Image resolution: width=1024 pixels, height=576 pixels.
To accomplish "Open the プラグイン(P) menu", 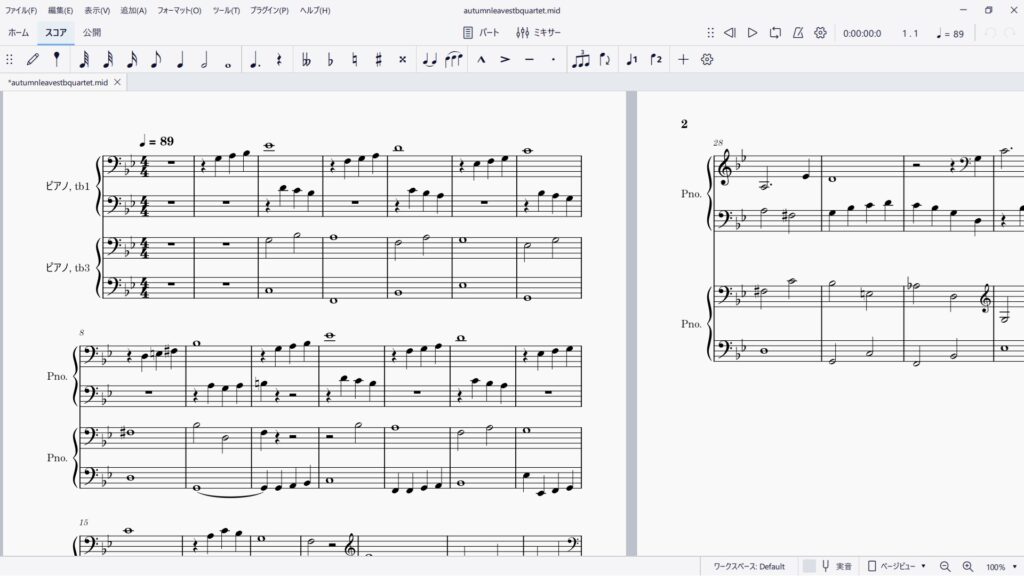I will coord(269,10).
